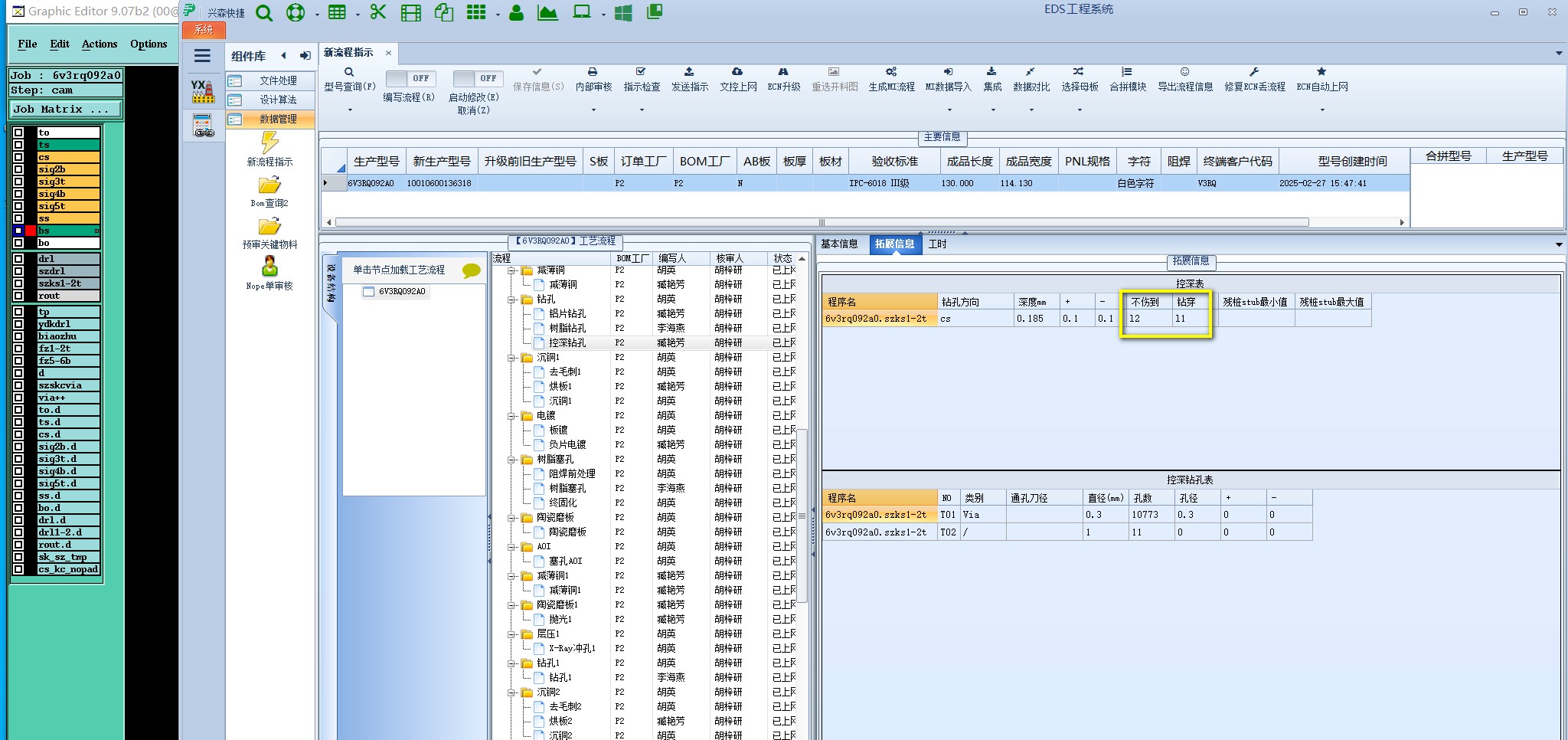Click the green copy documents icon
Image resolution: width=1568 pixels, height=740 pixels.
point(443,12)
